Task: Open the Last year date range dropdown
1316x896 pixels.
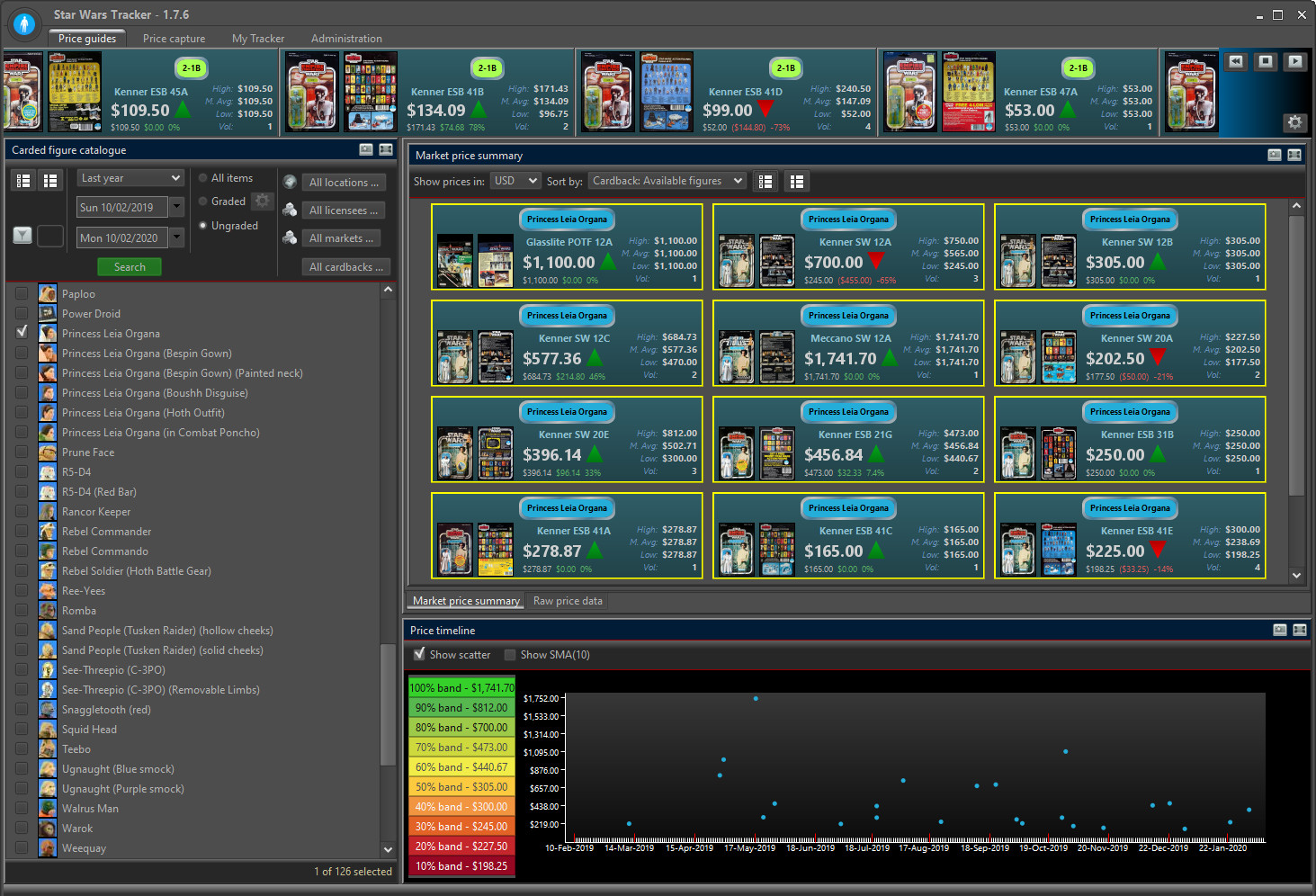Action: click(x=130, y=178)
